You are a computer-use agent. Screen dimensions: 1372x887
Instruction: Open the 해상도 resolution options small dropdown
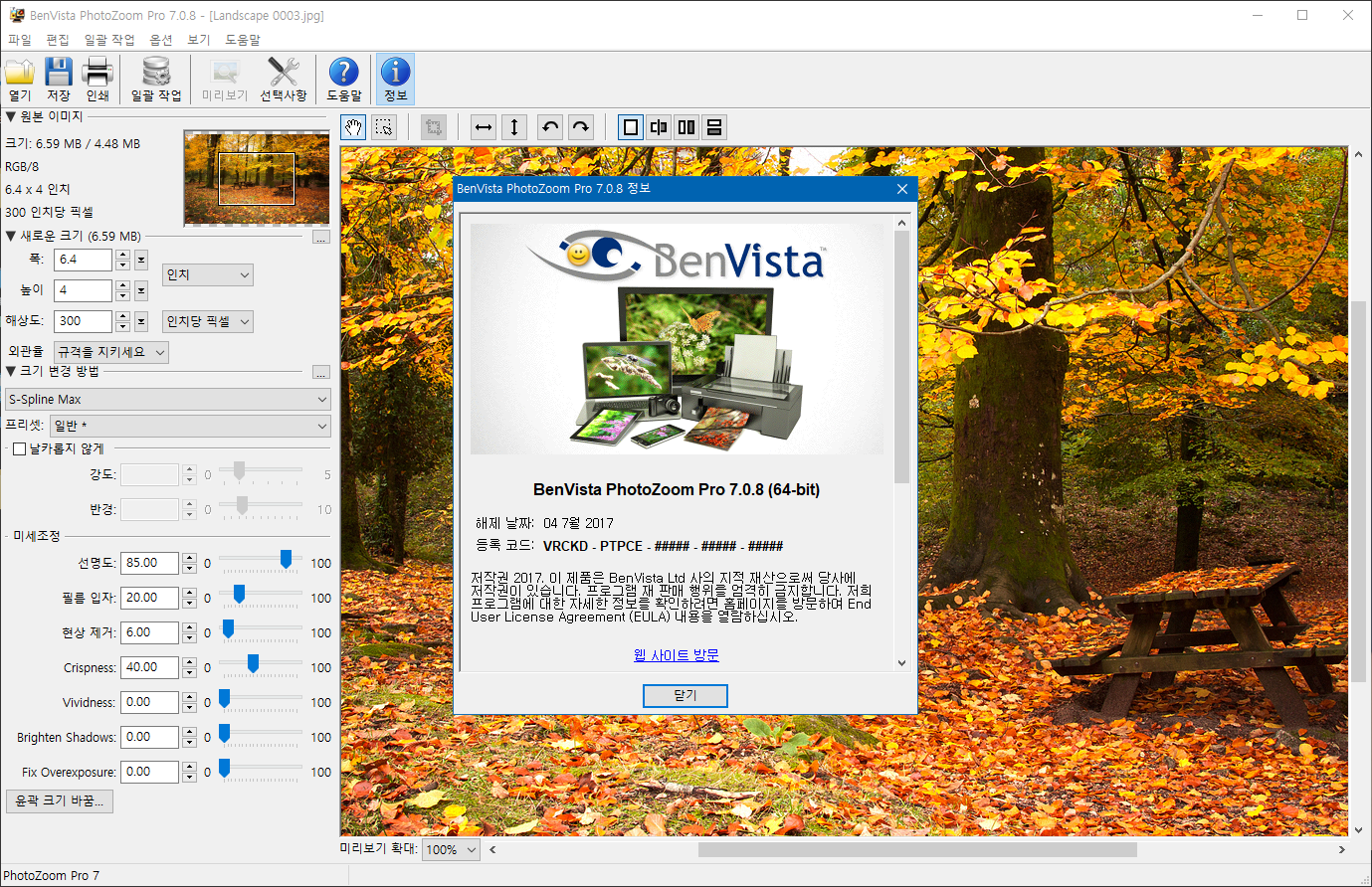tap(141, 322)
